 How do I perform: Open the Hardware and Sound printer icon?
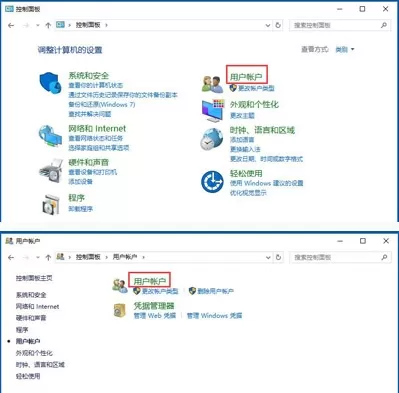click(51, 171)
